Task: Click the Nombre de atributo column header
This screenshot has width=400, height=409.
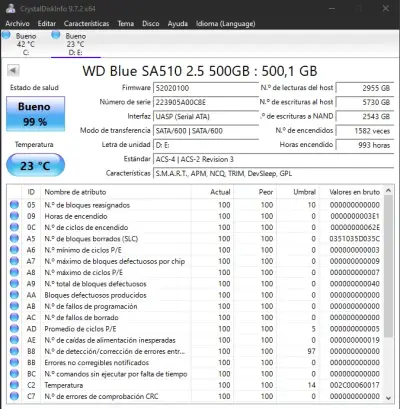Action: pos(116,192)
